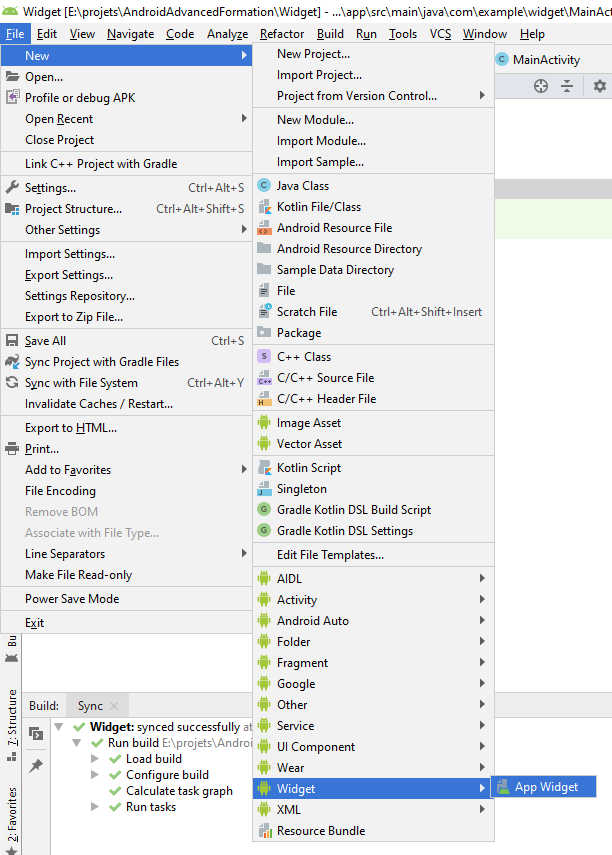The height and width of the screenshot is (855, 612).
Task: Click the Java Class icon in New submenu
Action: coord(264,185)
